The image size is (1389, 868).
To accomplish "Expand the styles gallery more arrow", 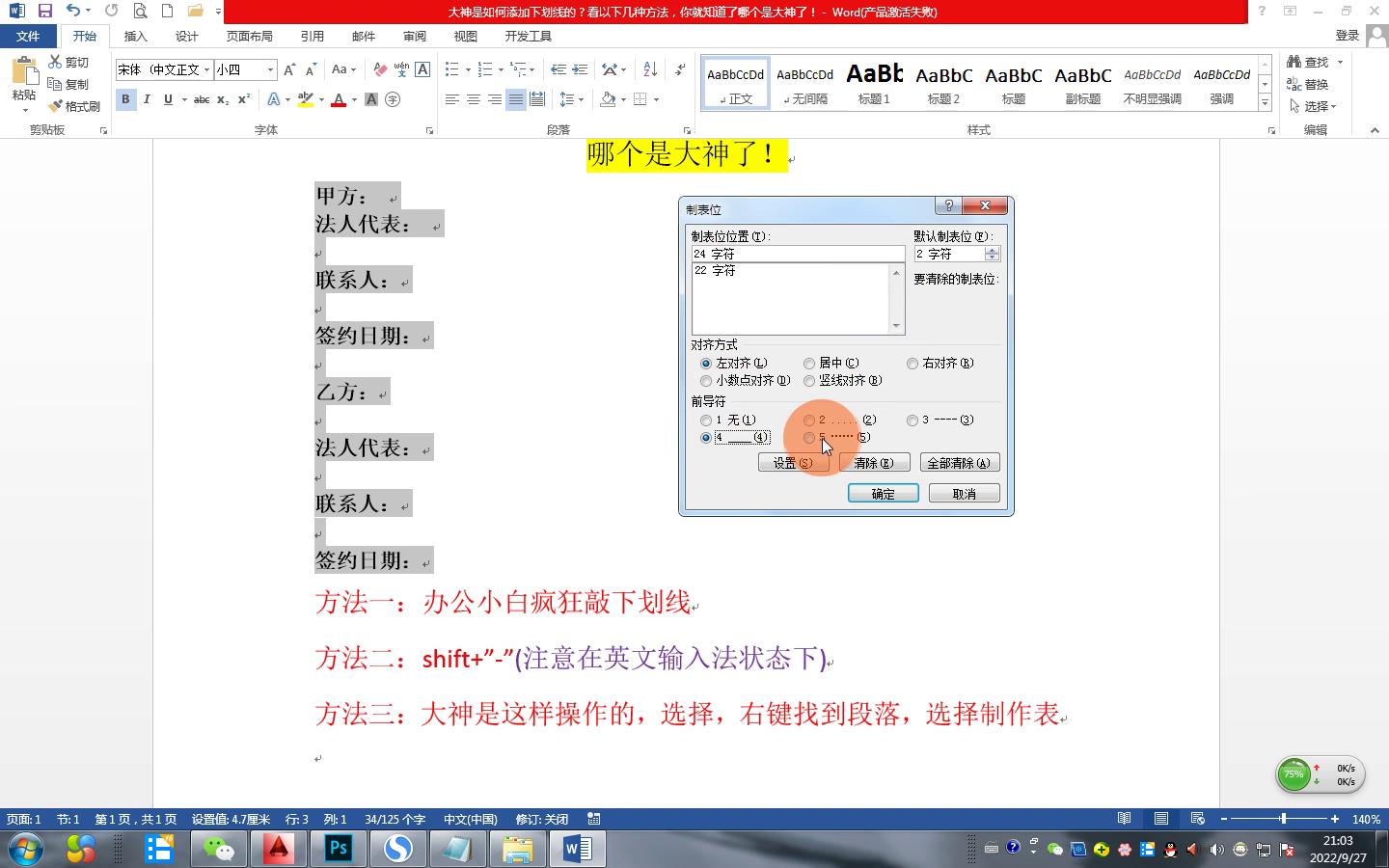I will pos(1265,101).
